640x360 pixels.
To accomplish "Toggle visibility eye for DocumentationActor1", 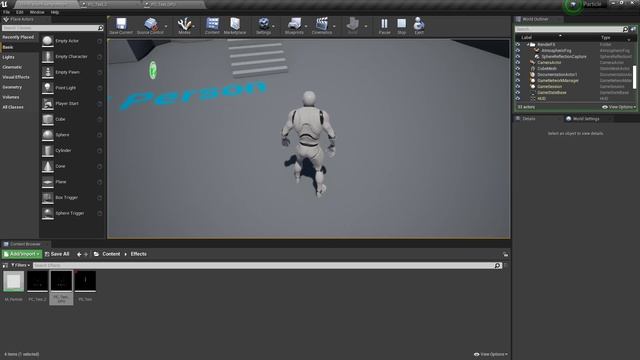I will click(x=518, y=75).
